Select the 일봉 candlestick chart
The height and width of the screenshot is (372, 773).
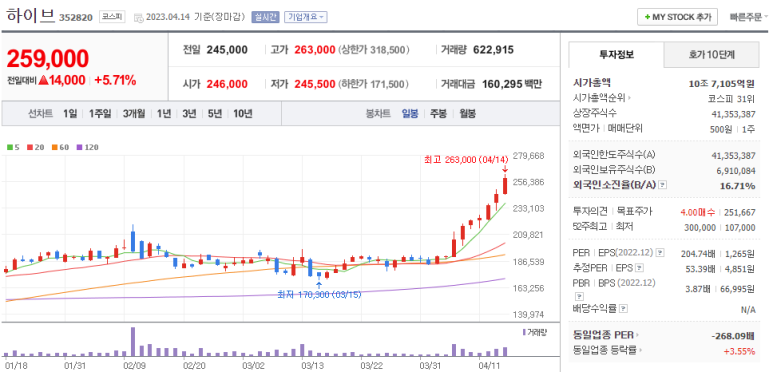[x=410, y=114]
